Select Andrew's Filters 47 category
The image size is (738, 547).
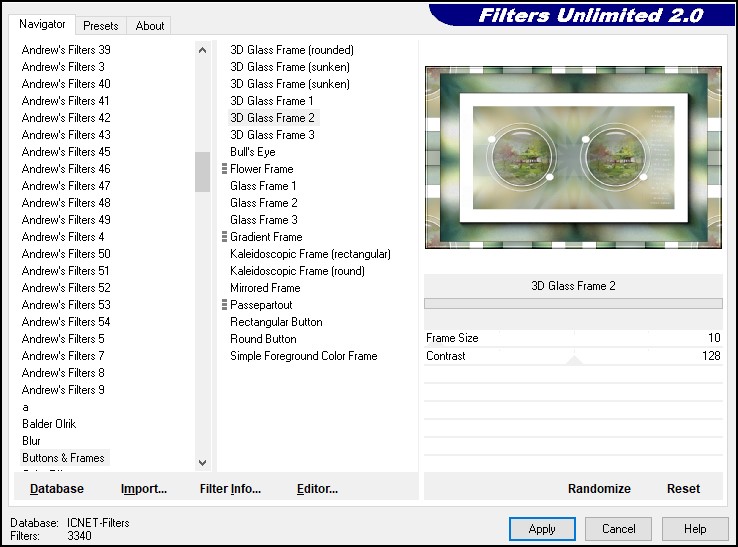pyautogui.click(x=66, y=186)
